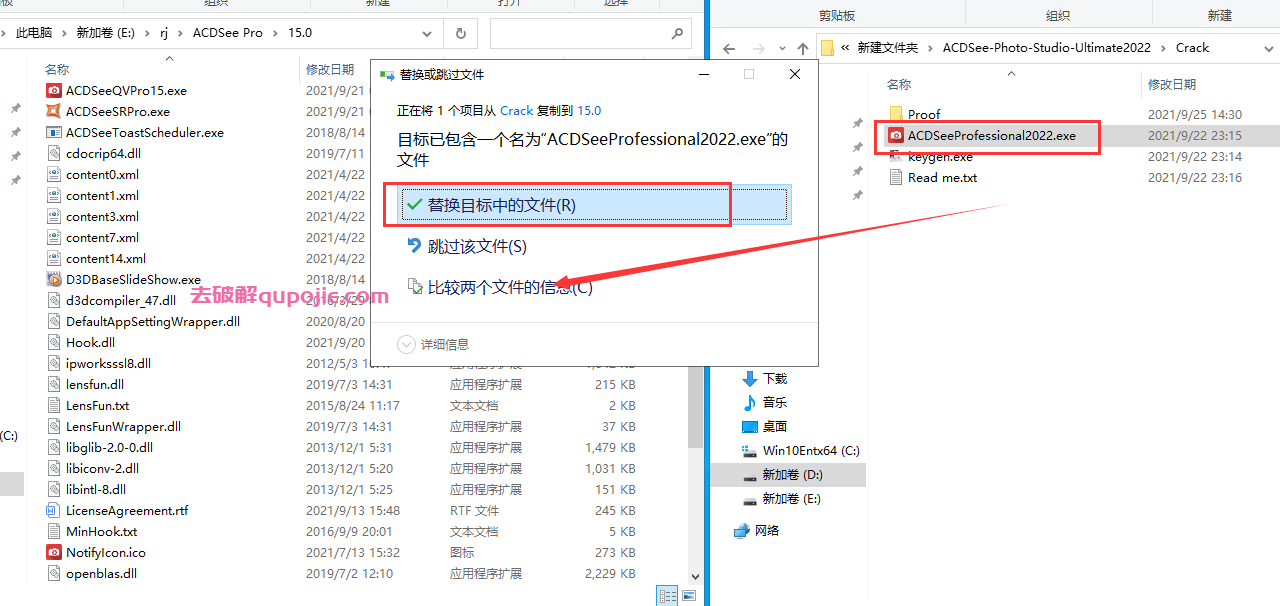Click the ACDSeeToastScheduler.exe icon
The height and width of the screenshot is (606, 1280).
click(54, 132)
